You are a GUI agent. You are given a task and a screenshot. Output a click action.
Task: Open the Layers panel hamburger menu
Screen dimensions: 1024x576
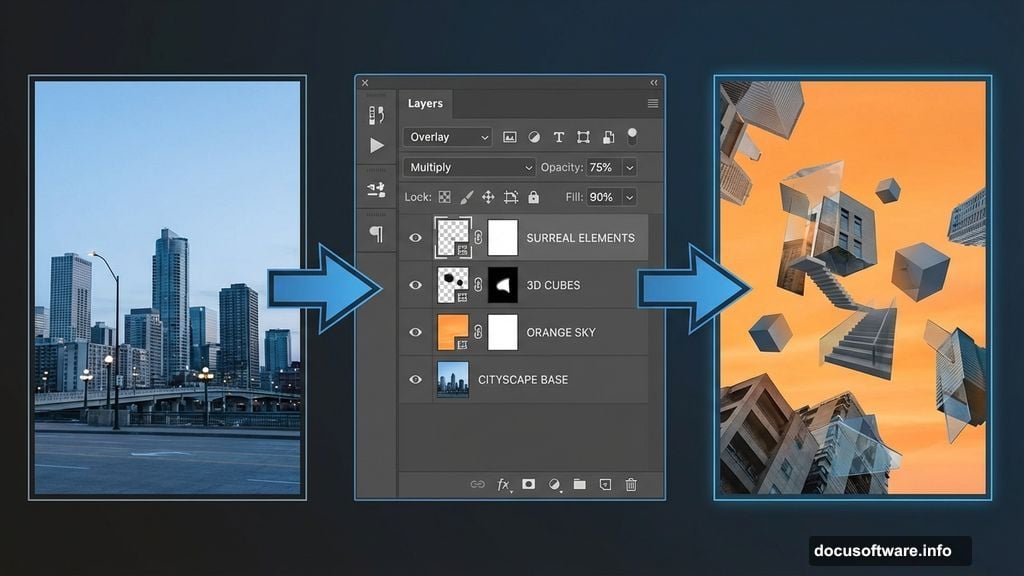[x=652, y=103]
